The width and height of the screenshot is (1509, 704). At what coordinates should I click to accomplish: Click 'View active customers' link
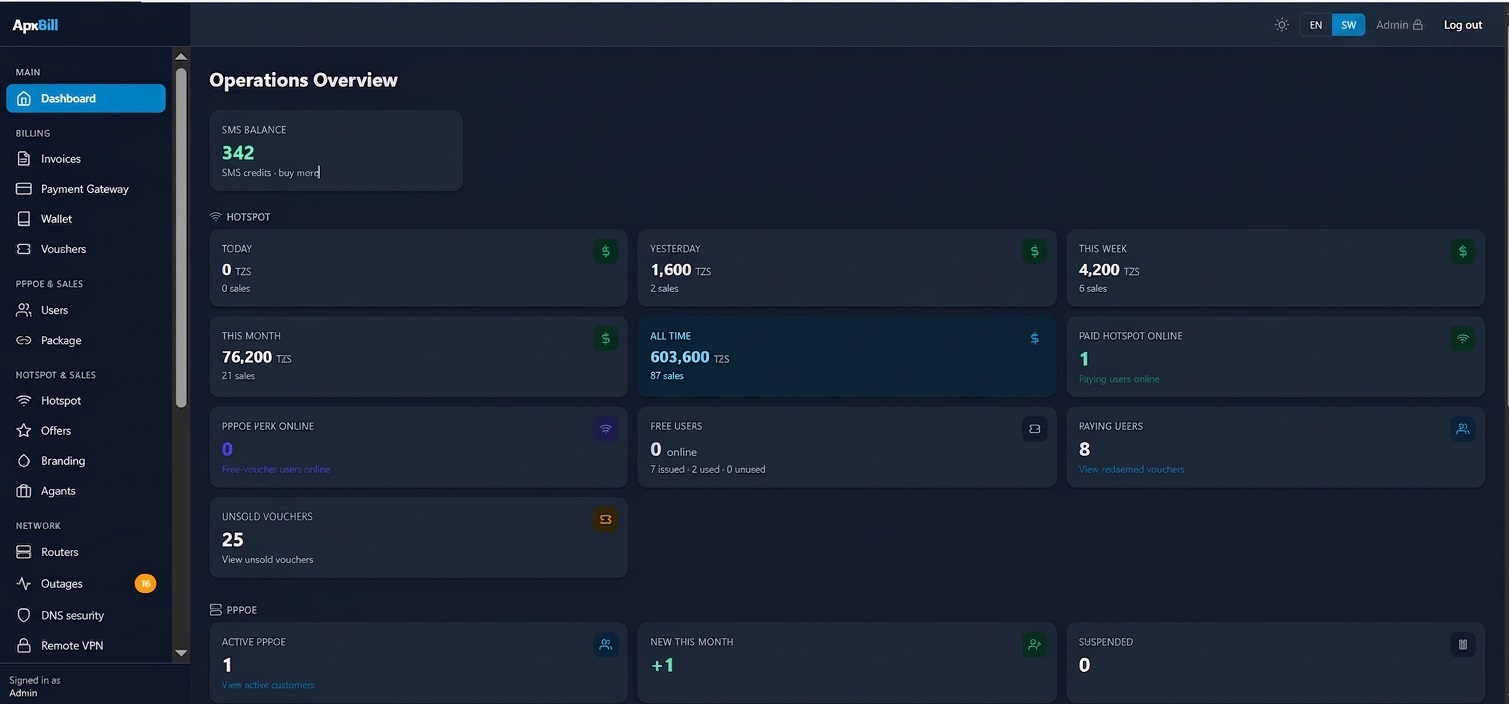[x=268, y=685]
